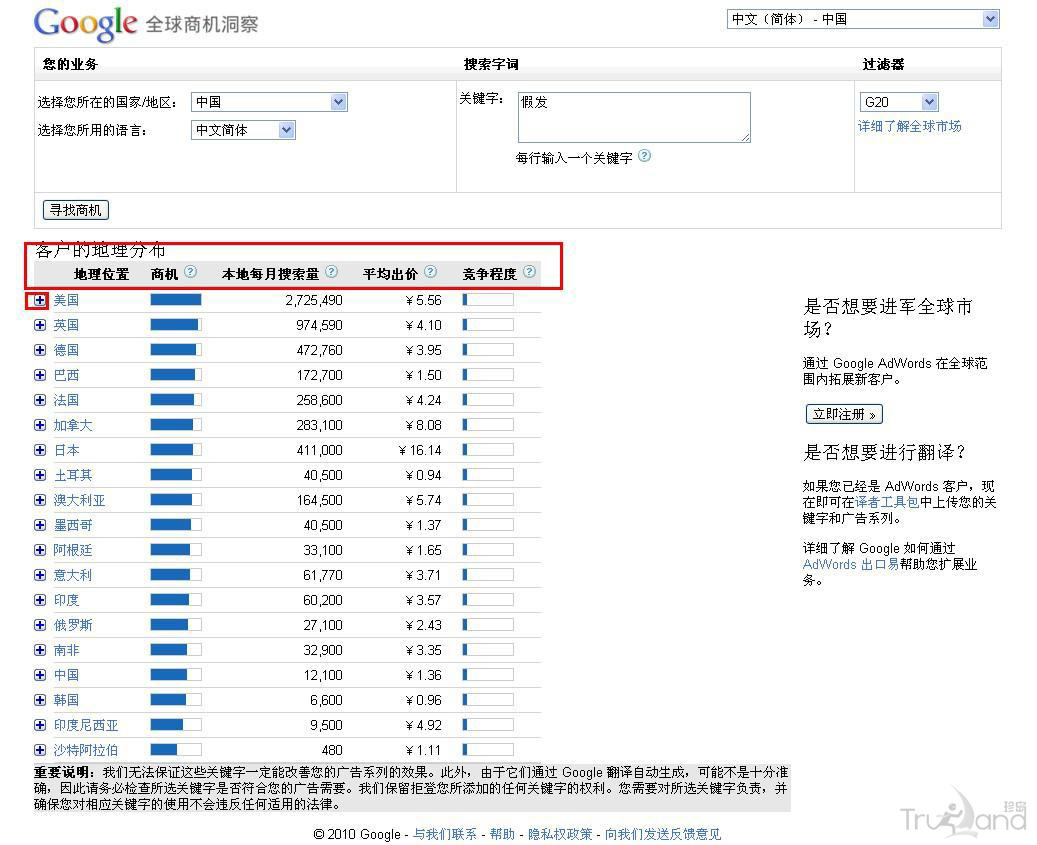
Task: Open the 详细了解全球市场 link
Action: tap(910, 126)
